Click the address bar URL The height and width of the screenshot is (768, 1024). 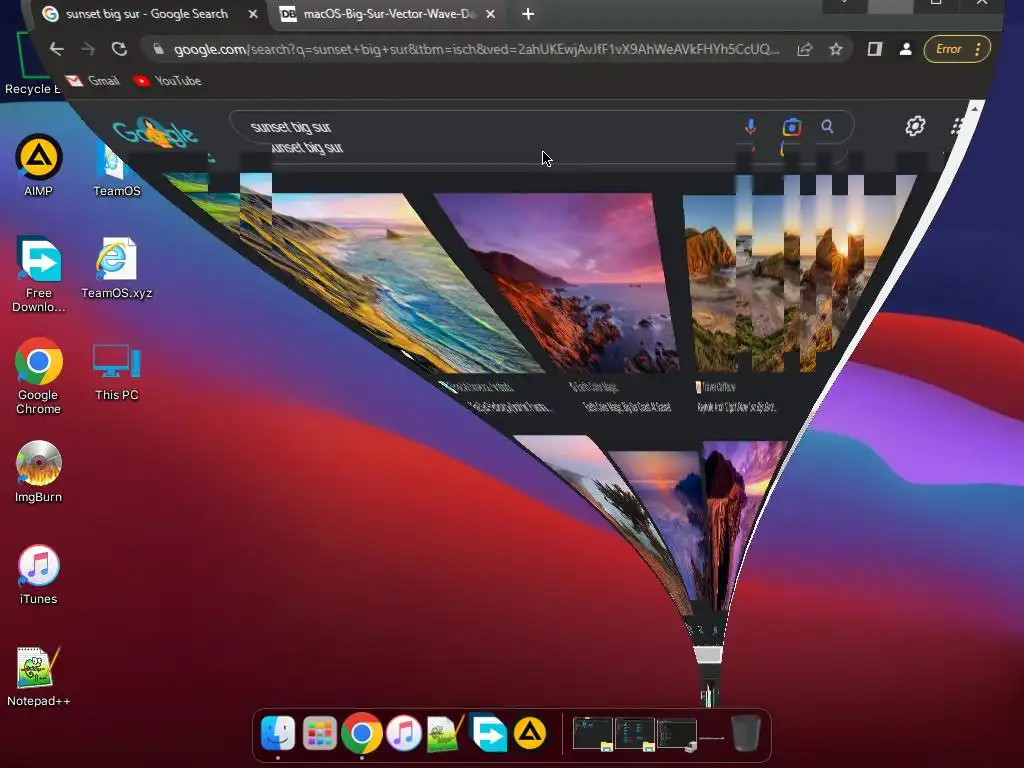pos(475,49)
